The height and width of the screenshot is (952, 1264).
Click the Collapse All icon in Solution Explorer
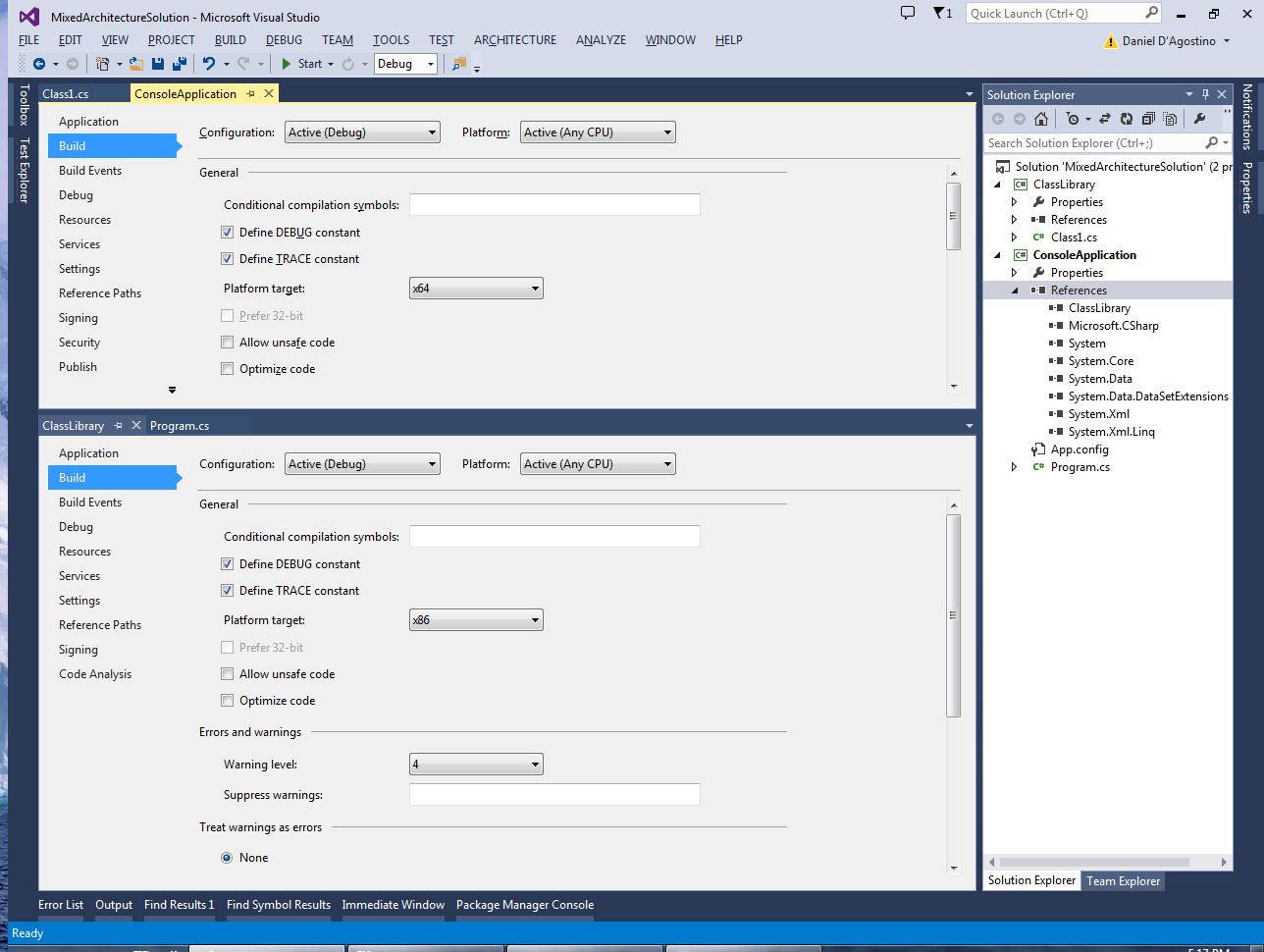tap(1148, 119)
